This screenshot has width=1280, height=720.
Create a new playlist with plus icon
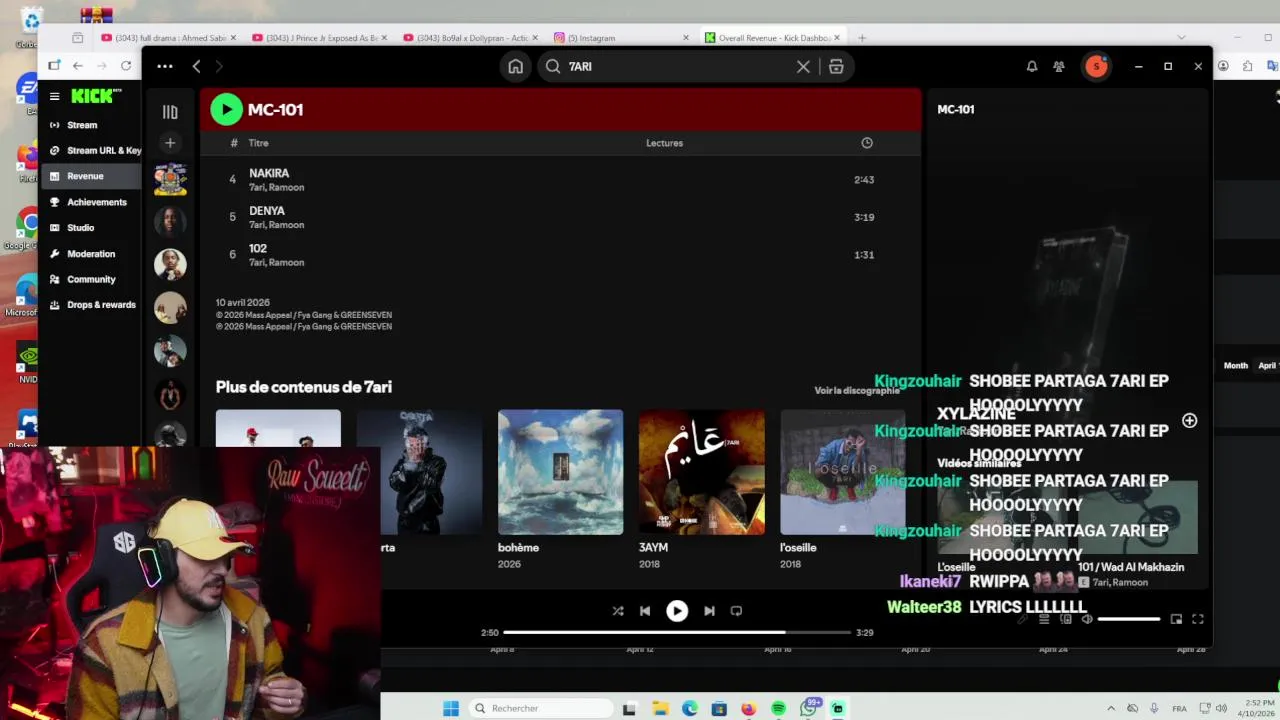(170, 143)
